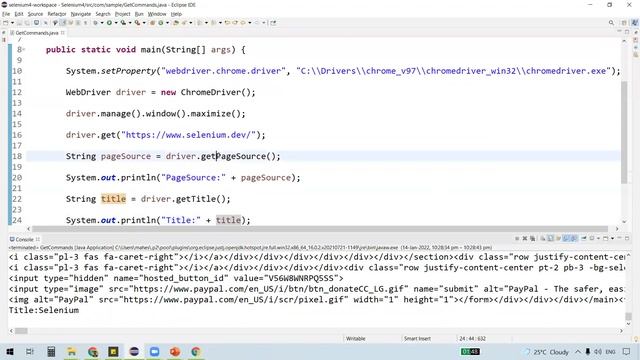Open the File menu
Image resolution: width=640 pixels, height=360 pixels.
click(6, 14)
